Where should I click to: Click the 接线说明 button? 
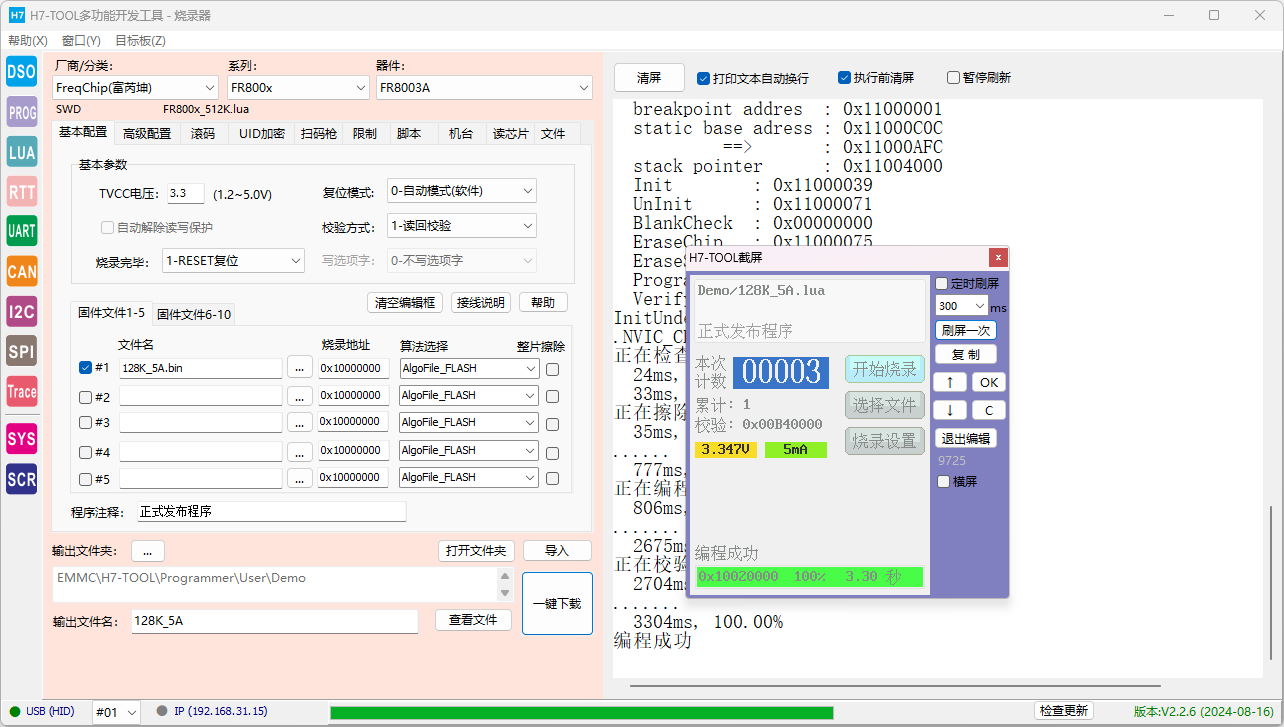(481, 302)
